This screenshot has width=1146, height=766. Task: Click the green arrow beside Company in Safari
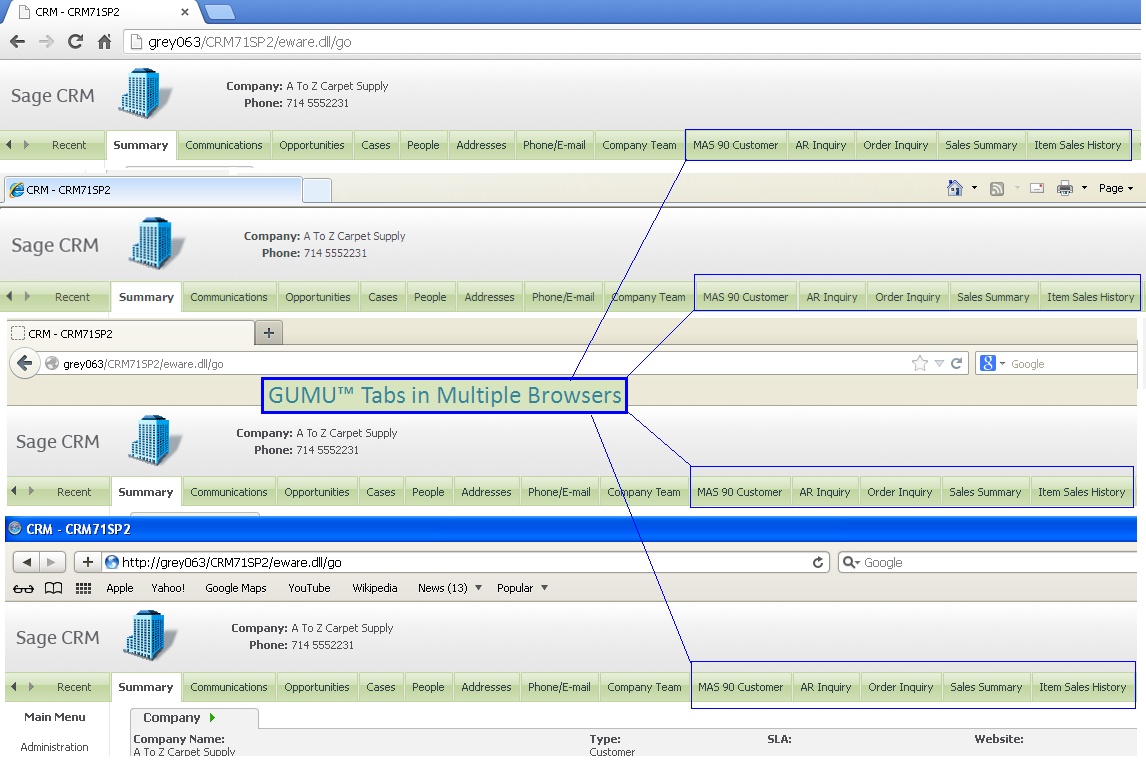click(213, 718)
